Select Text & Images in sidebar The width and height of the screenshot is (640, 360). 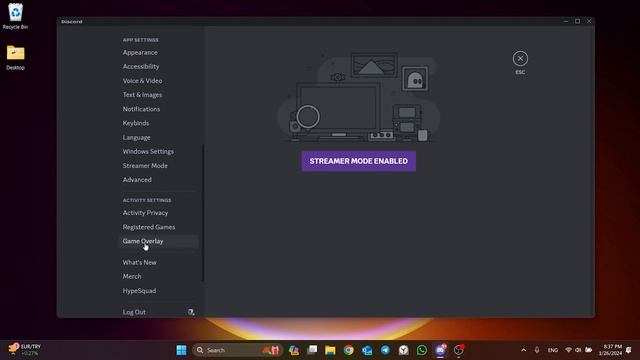click(142, 95)
